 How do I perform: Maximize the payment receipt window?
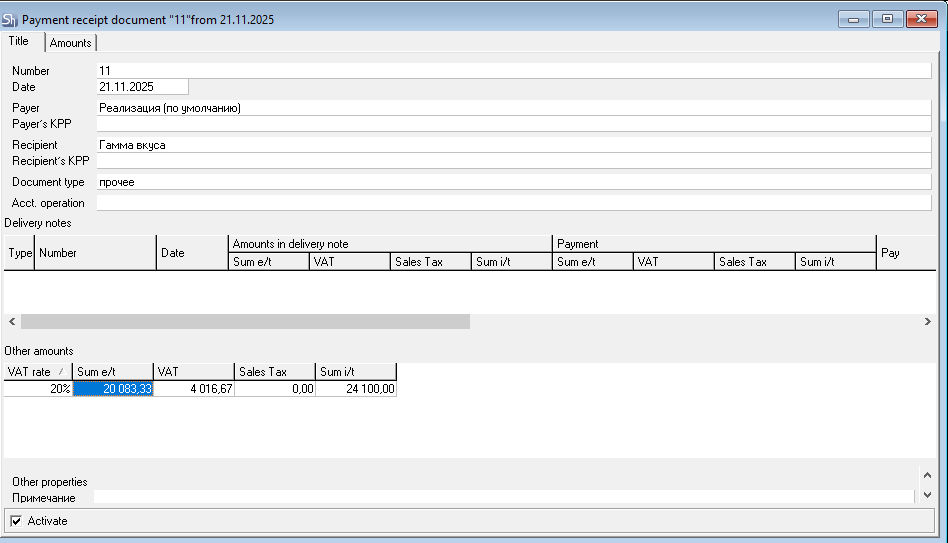pyautogui.click(x=886, y=19)
